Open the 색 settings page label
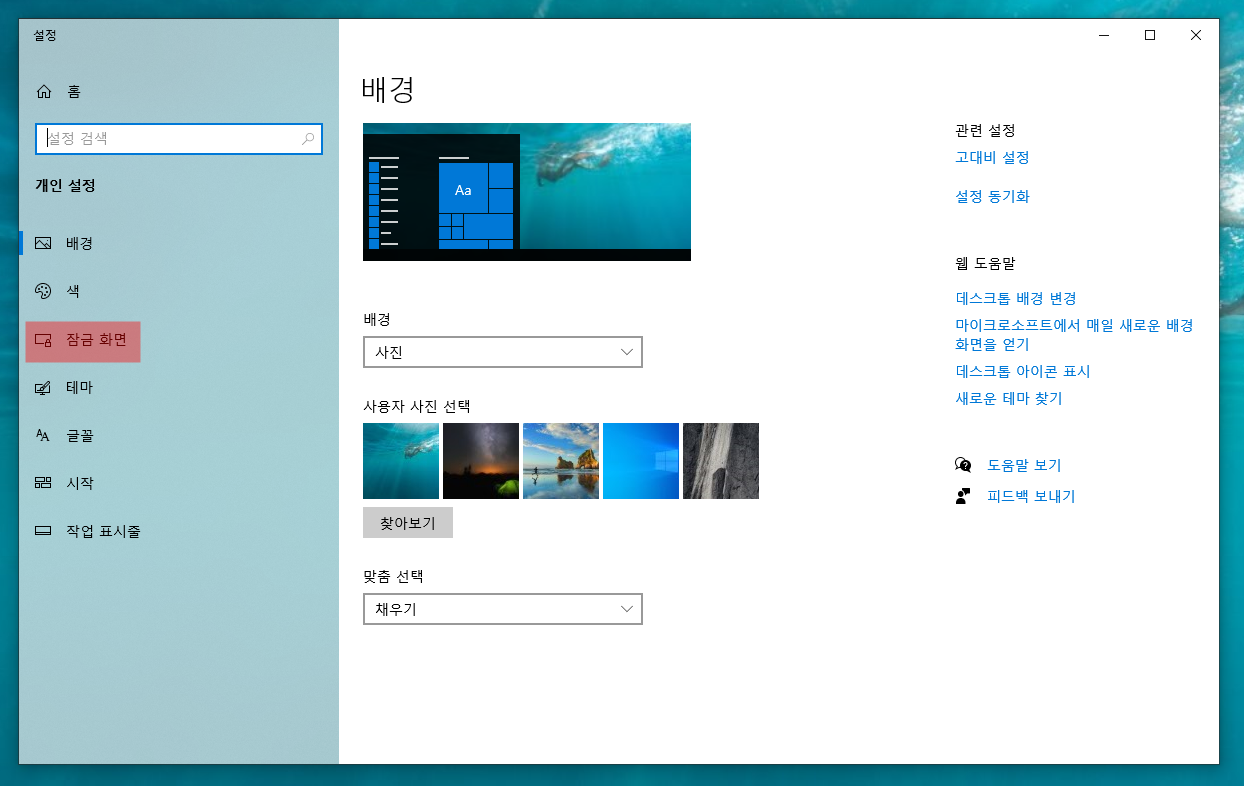The height and width of the screenshot is (786, 1244). (x=73, y=291)
